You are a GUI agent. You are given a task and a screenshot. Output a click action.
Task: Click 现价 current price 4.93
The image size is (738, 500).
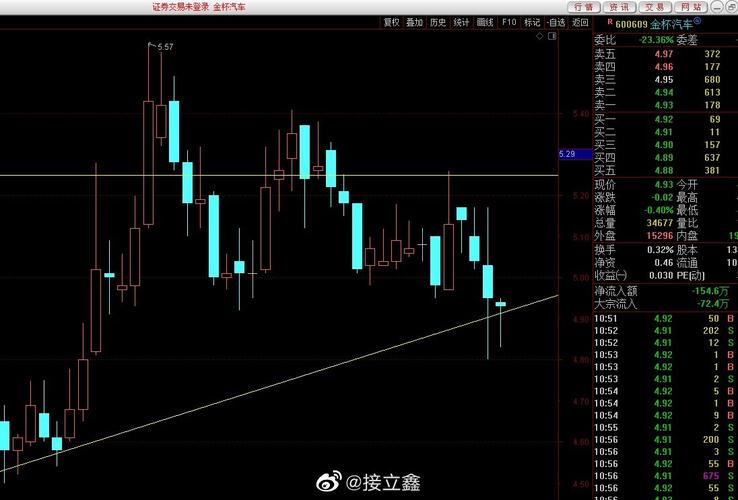coord(664,184)
